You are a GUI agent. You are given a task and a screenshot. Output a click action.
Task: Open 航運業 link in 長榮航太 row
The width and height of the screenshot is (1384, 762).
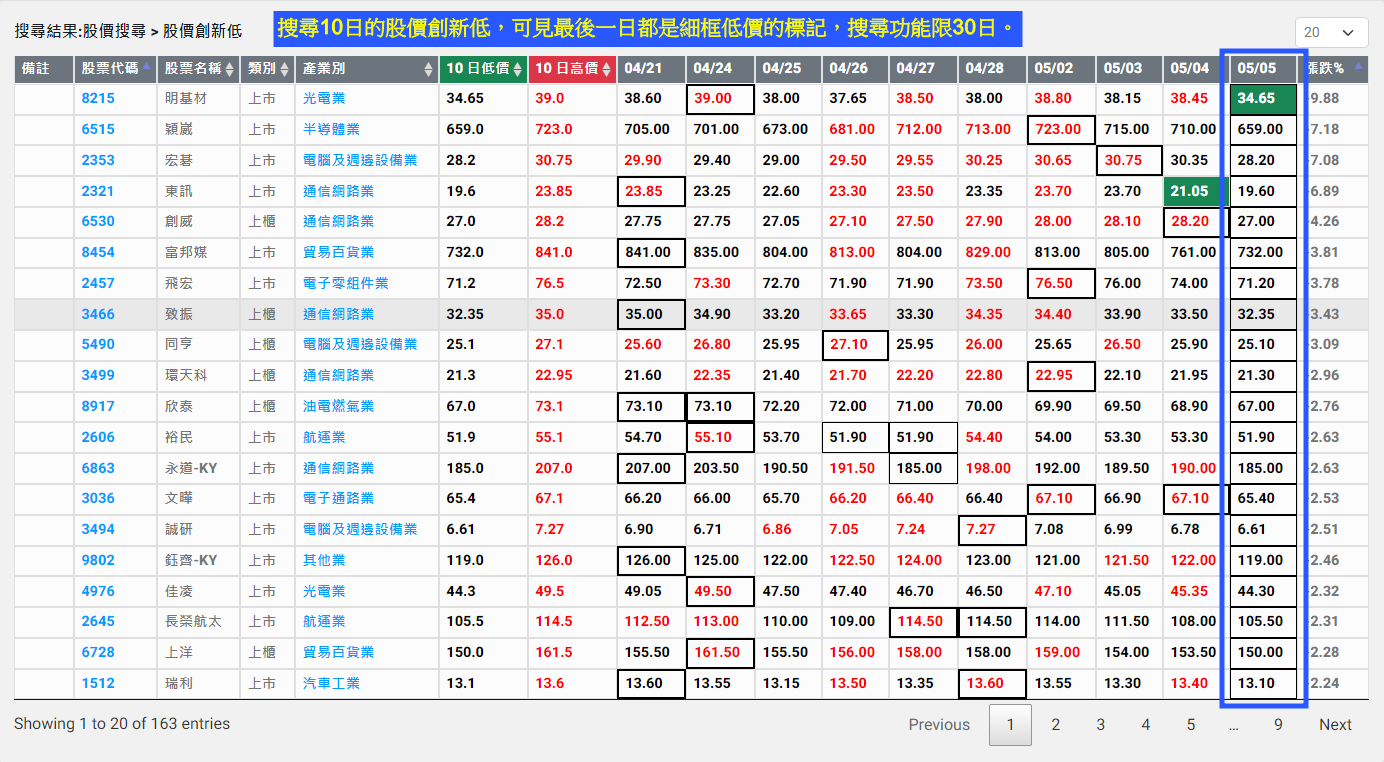pyautogui.click(x=324, y=621)
